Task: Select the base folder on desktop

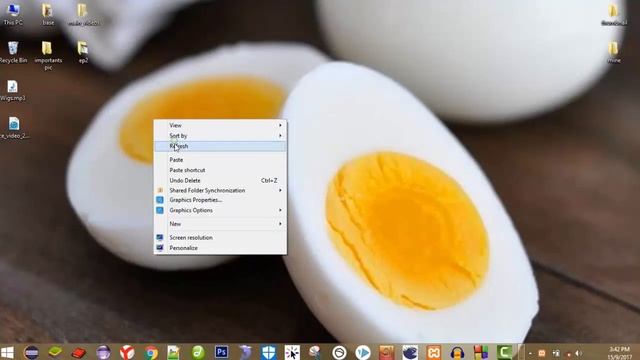Action: [x=48, y=14]
